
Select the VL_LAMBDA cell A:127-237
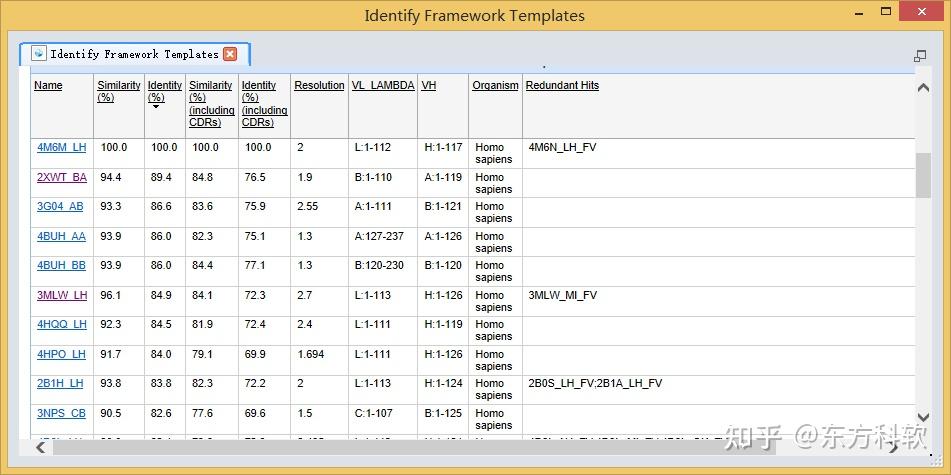click(379, 237)
